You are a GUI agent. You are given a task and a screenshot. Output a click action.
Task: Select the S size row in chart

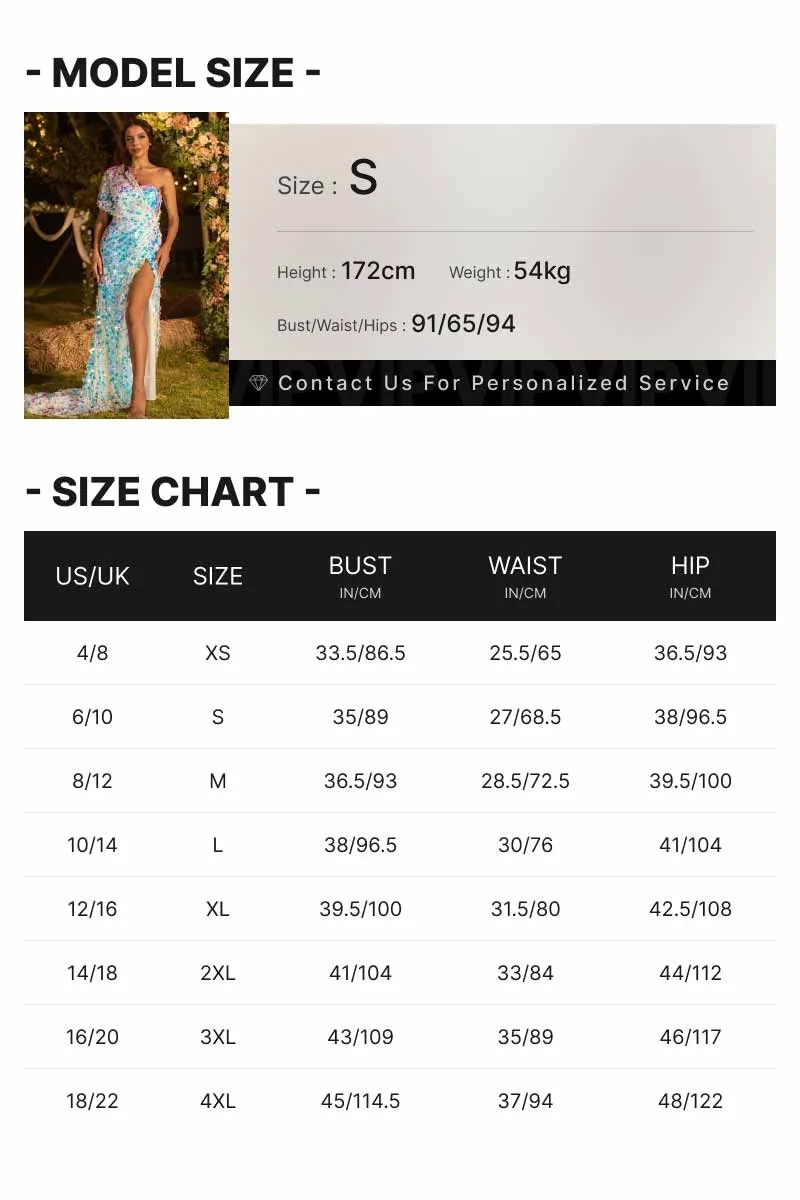click(400, 717)
